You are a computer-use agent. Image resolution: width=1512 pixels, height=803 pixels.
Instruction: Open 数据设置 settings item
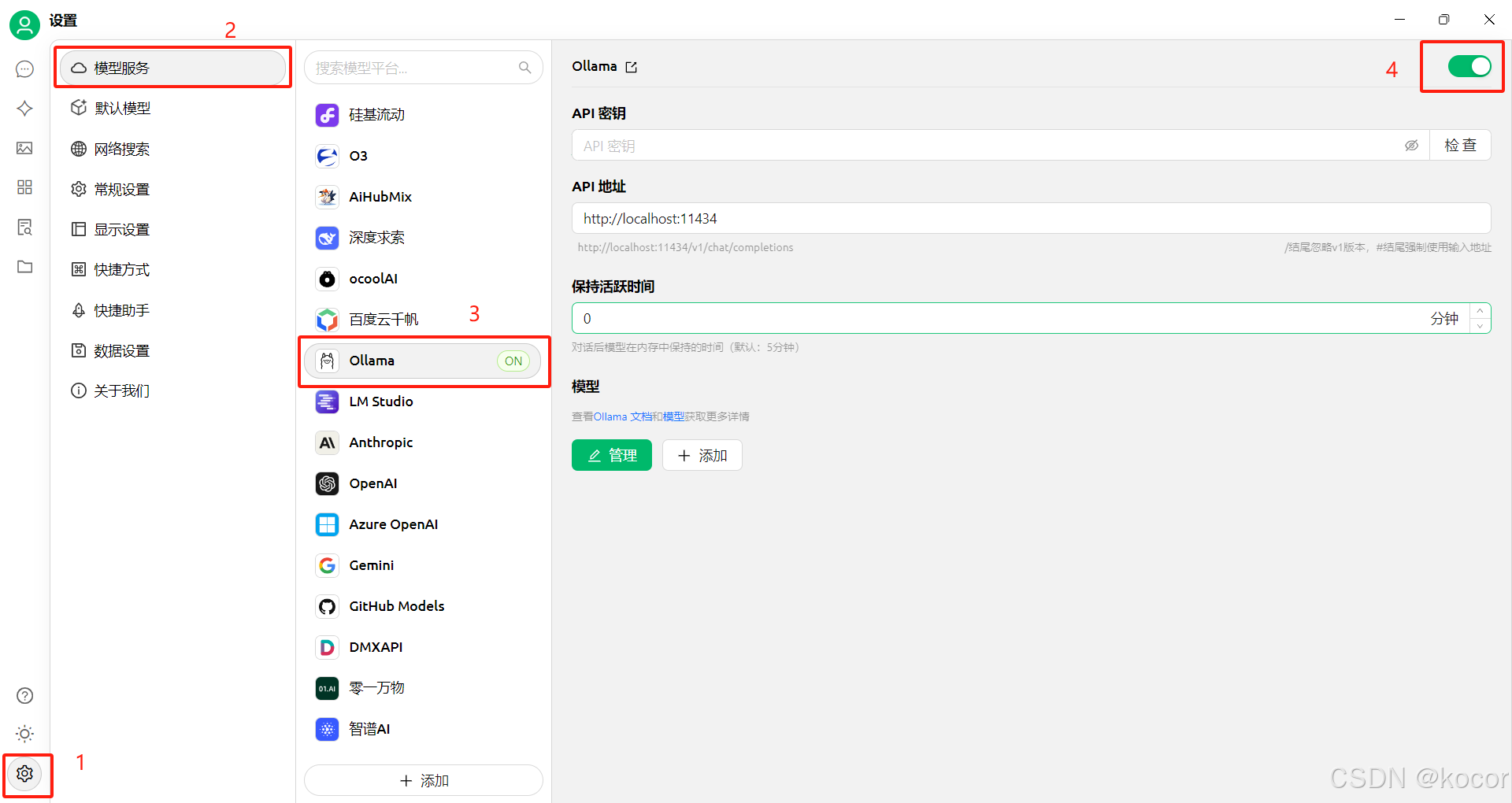coord(173,351)
